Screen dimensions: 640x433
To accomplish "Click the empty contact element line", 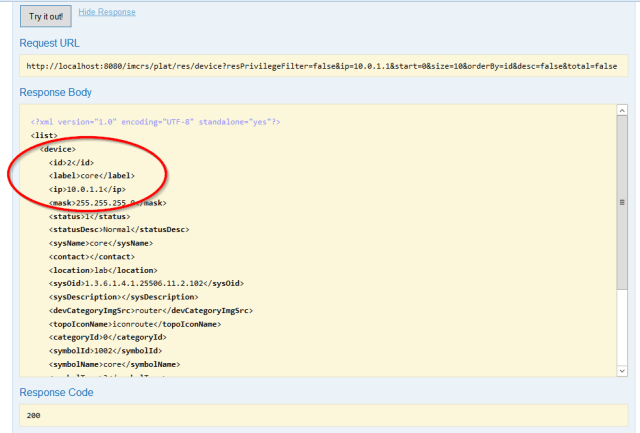I will pos(92,257).
